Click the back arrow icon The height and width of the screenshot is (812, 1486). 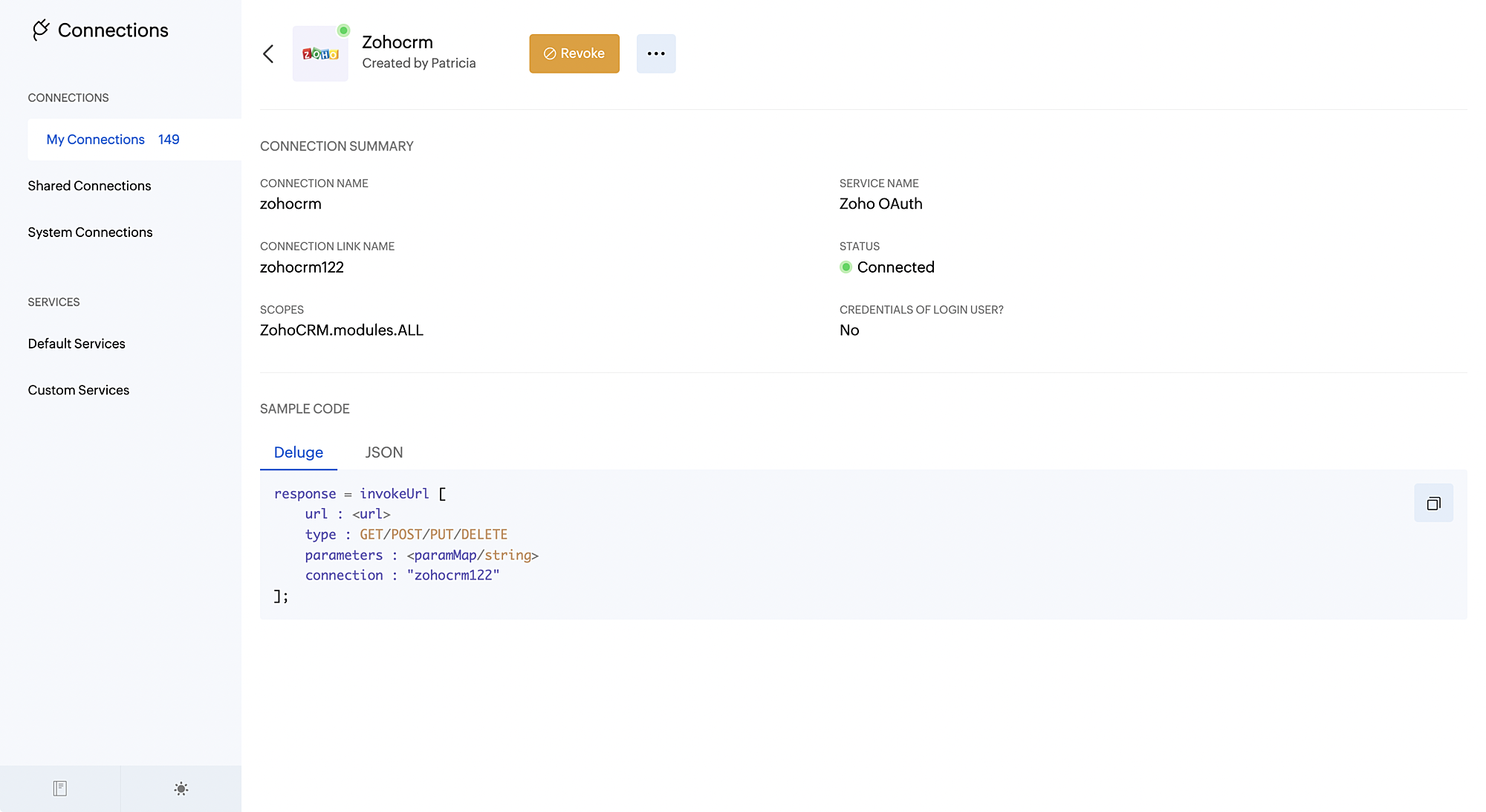tap(268, 53)
